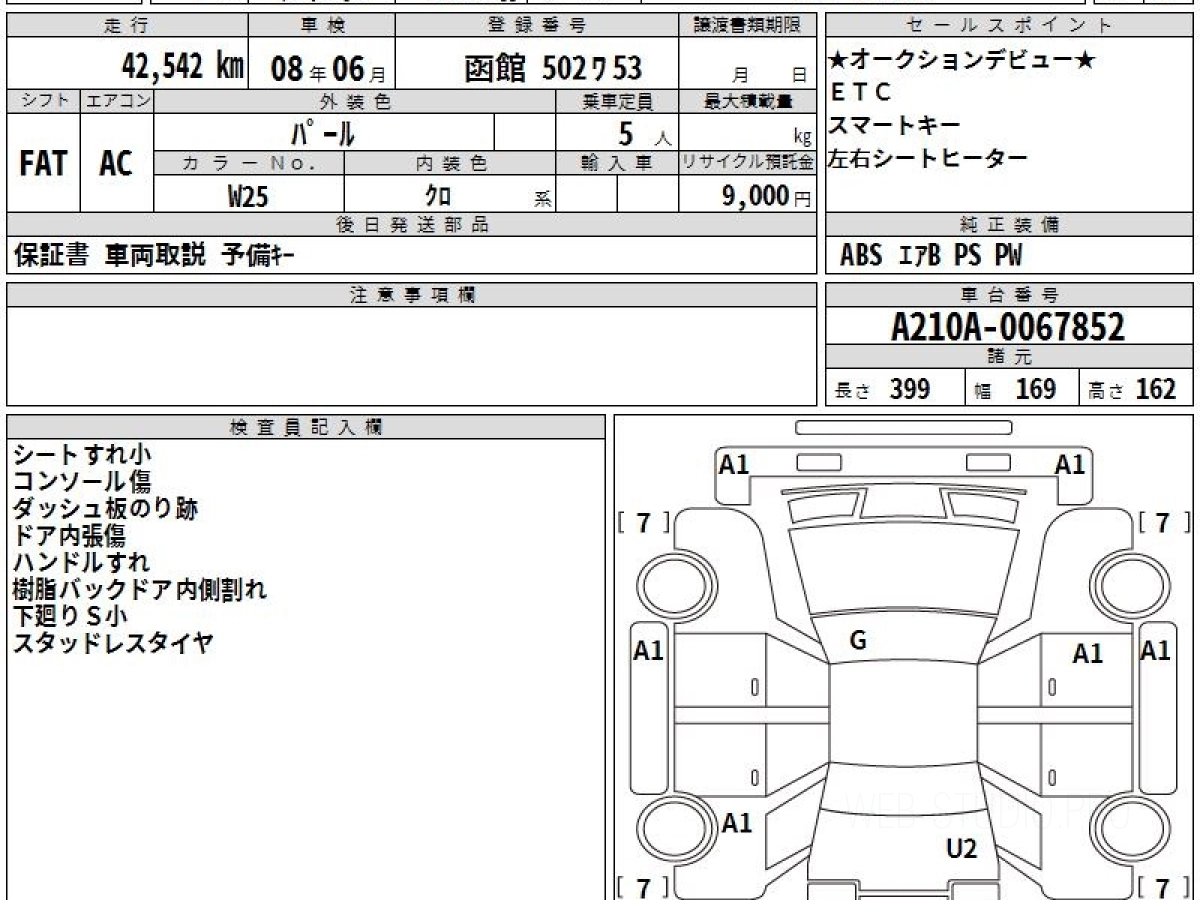Click the chassis number A210A-0067852
Screen dimensions: 1200x900
(x=1008, y=326)
